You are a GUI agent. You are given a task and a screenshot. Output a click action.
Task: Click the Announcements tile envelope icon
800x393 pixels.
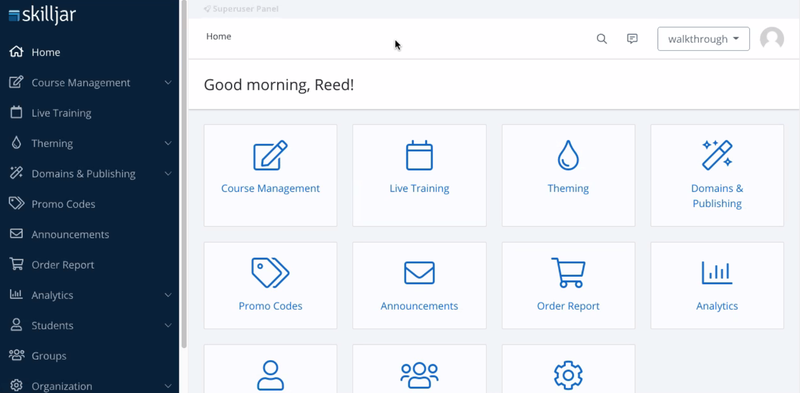[x=419, y=273]
